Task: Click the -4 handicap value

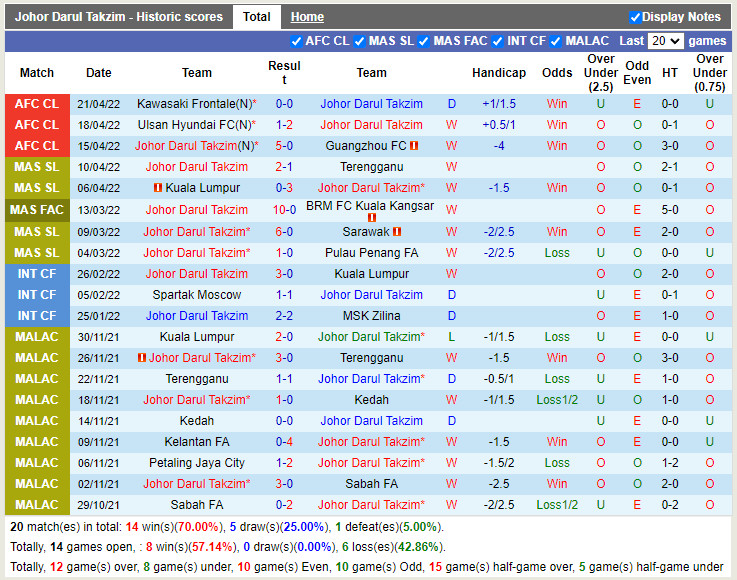Action: (x=499, y=146)
